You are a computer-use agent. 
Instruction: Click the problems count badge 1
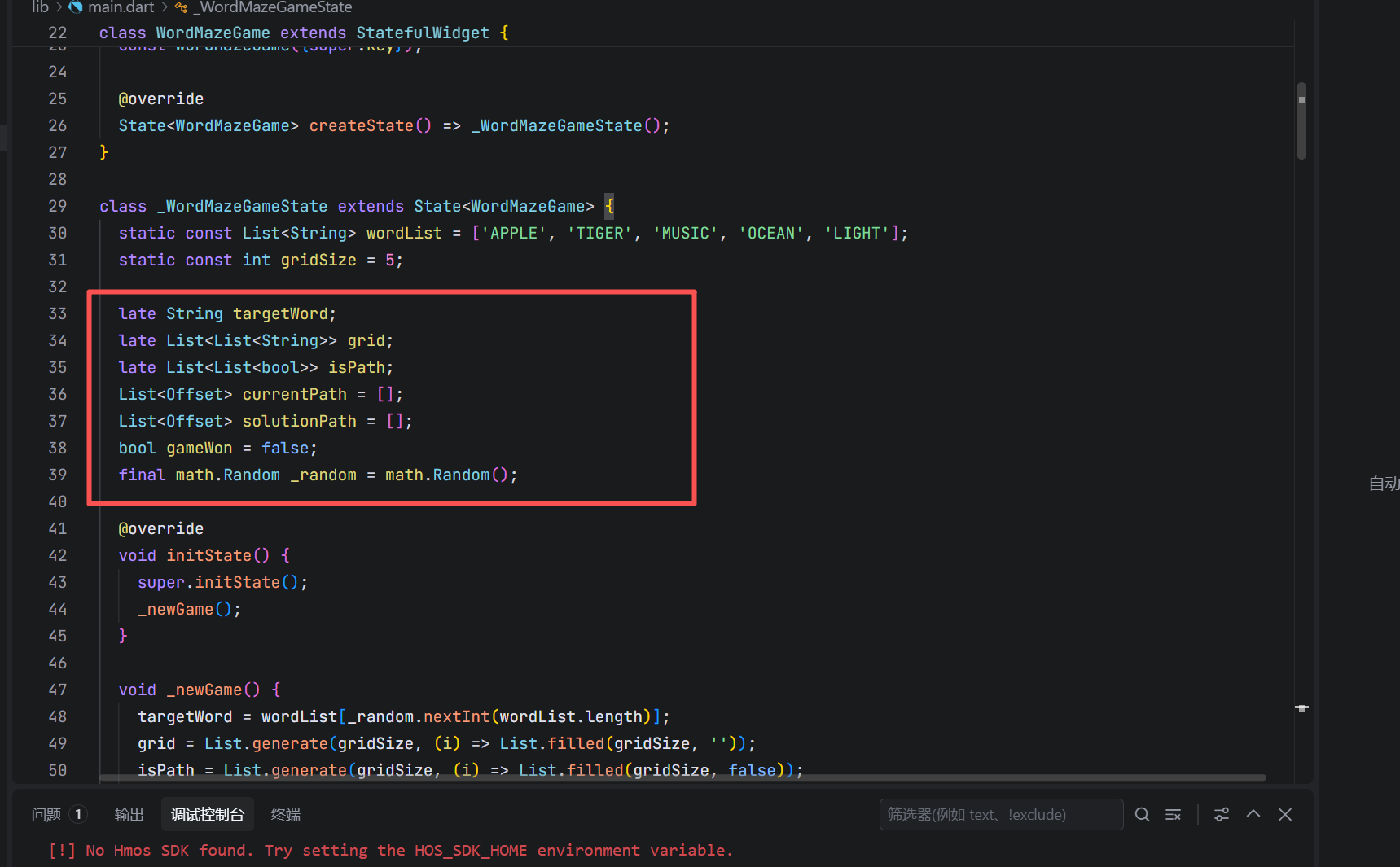pos(78,814)
